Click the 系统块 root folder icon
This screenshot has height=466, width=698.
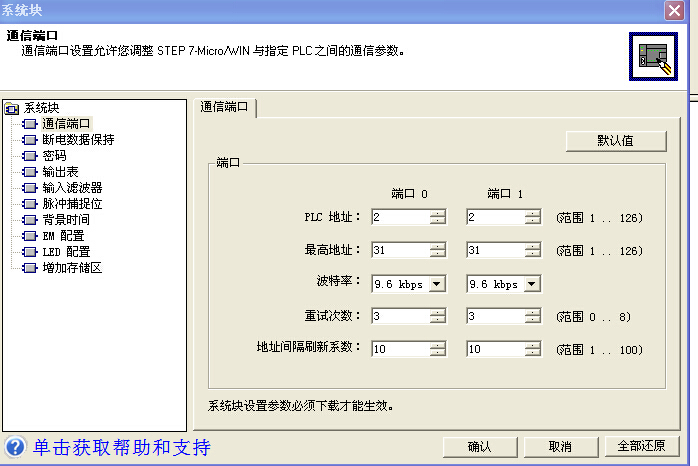12,108
